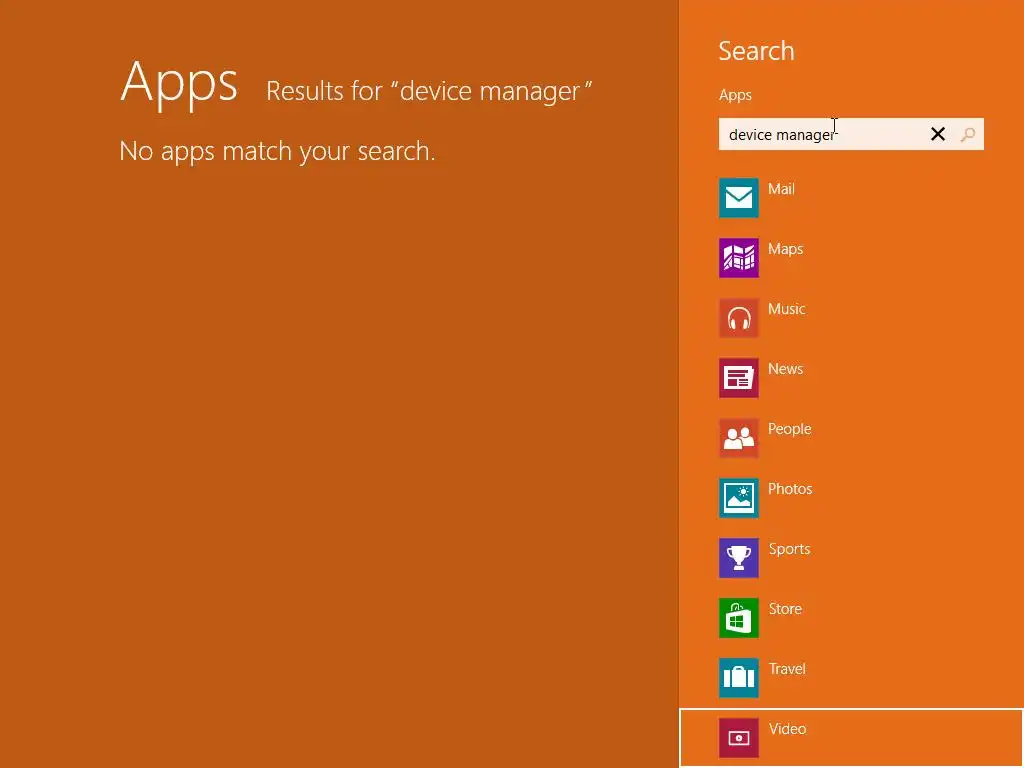Select the Mail label in search list
Viewport: 1024px width, 768px height.
[x=781, y=189]
